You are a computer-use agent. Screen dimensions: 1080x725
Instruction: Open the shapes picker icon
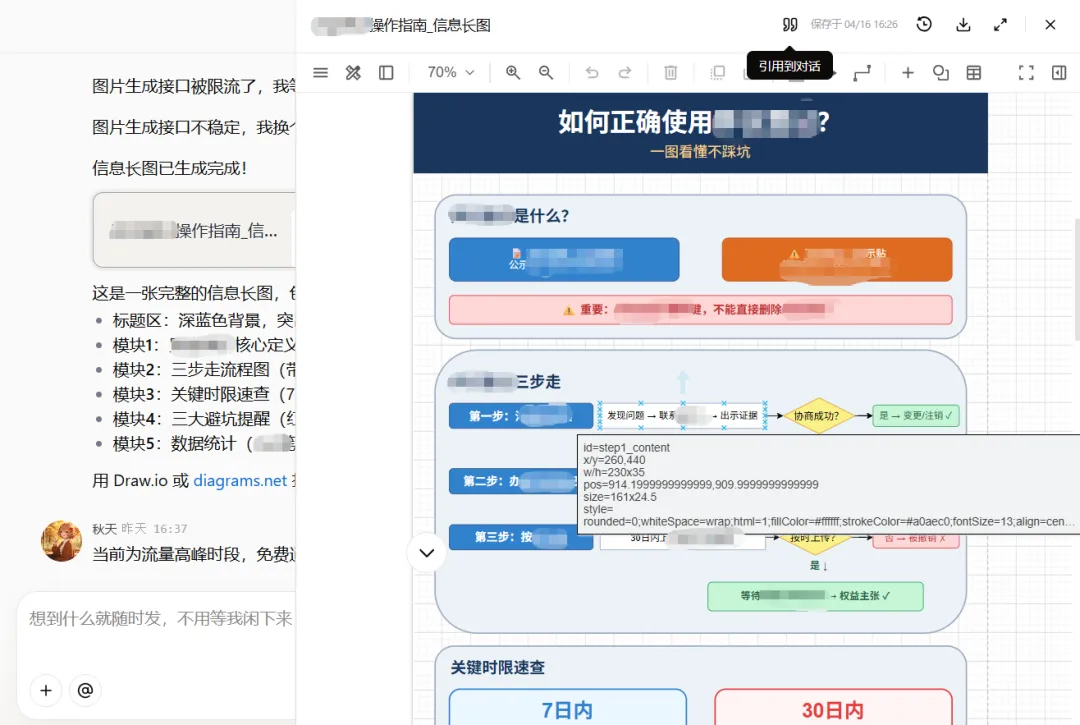pos(941,72)
